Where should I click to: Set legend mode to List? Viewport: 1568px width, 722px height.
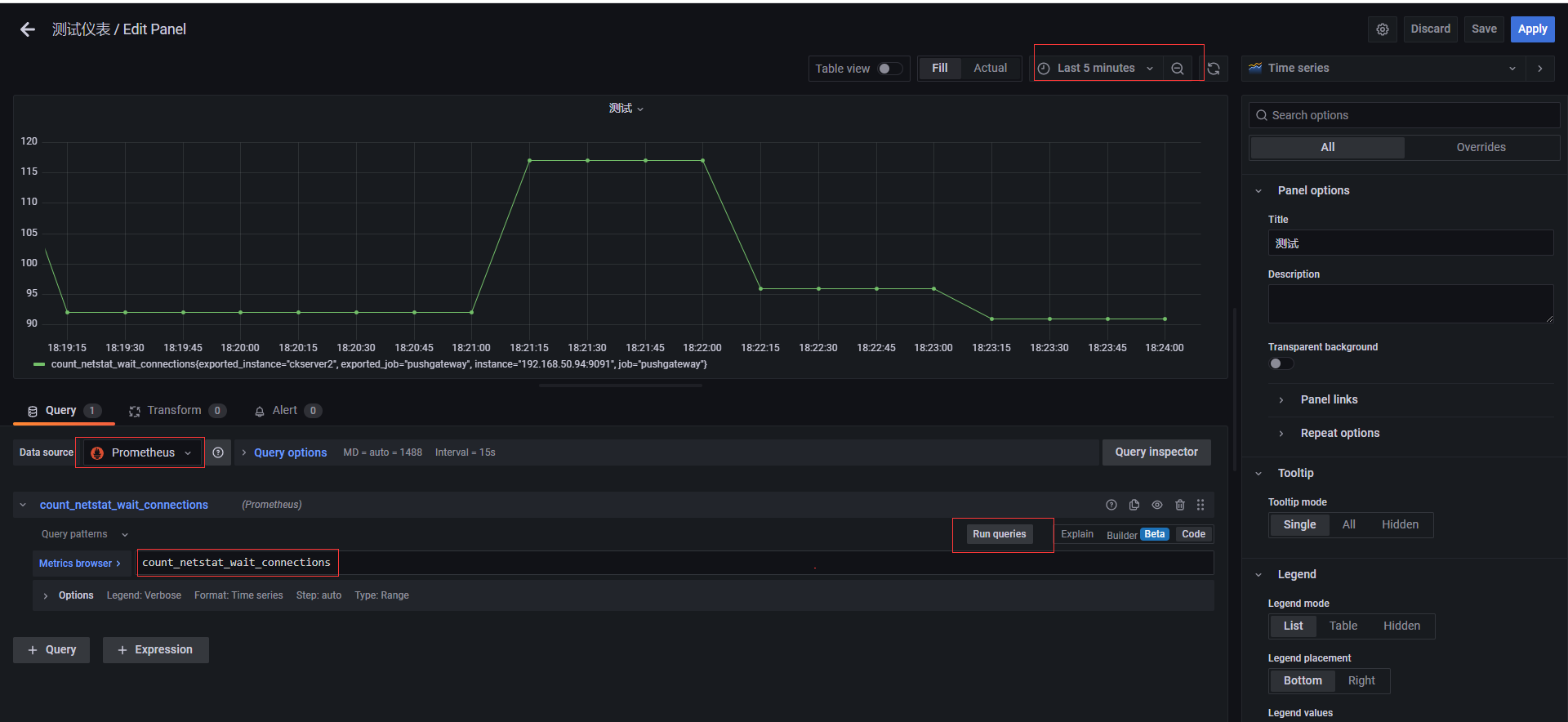coord(1293,626)
